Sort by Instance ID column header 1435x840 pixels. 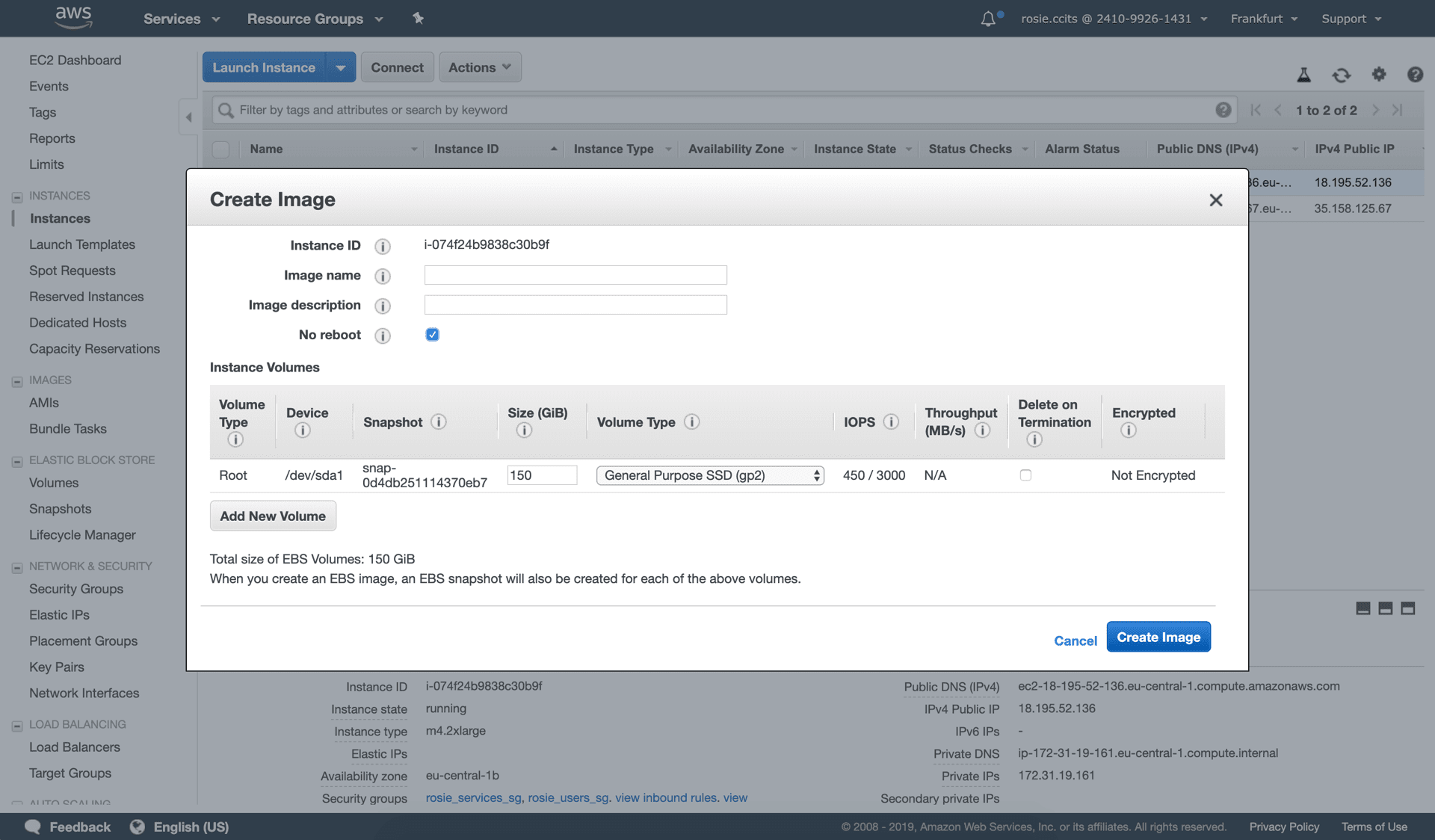[494, 149]
